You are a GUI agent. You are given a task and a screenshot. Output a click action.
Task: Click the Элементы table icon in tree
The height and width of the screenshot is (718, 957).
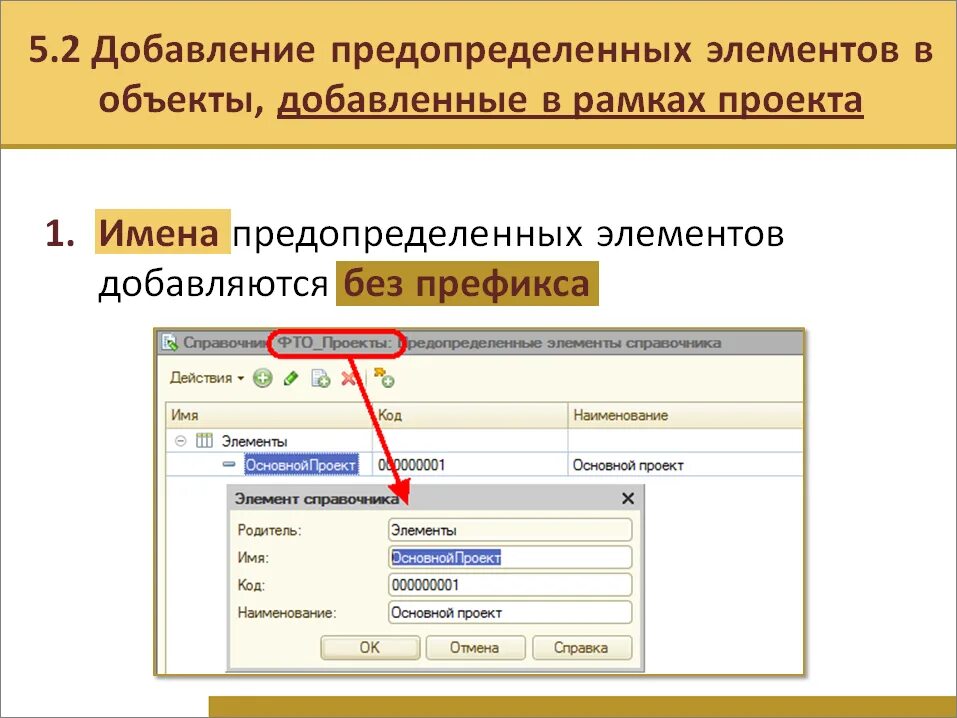(x=204, y=440)
